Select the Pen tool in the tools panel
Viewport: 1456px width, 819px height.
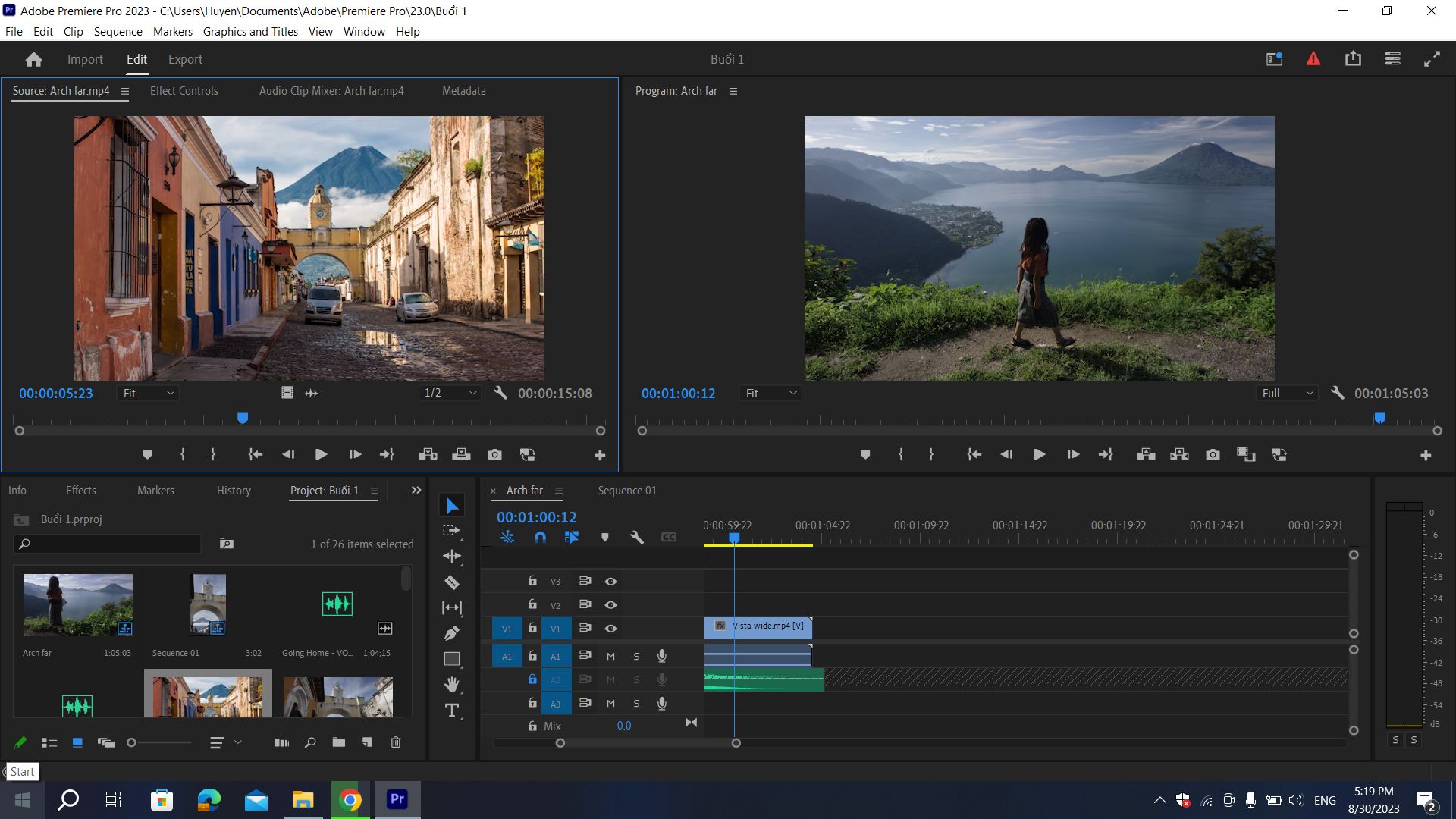[452, 633]
